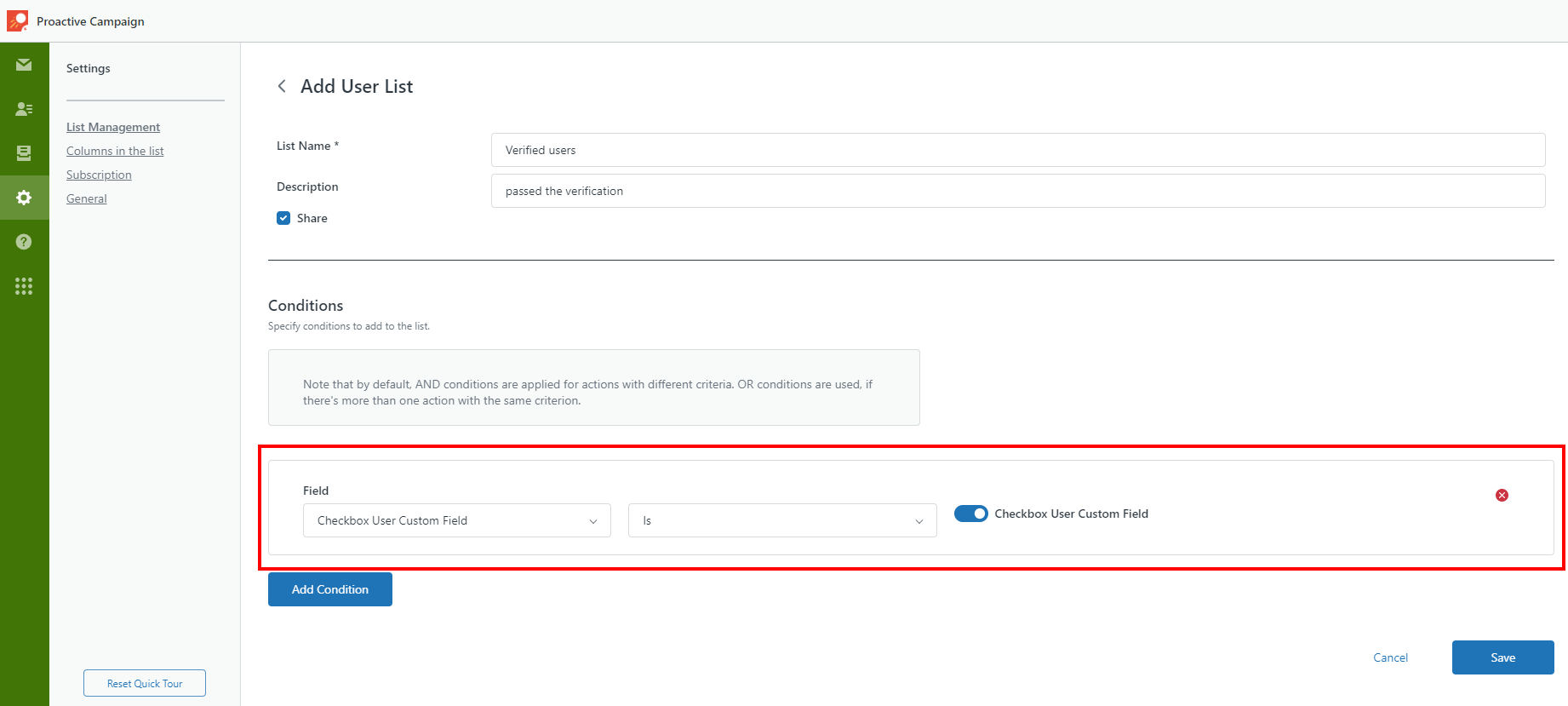Click Cancel
The image size is (1568, 706).
pos(1390,657)
